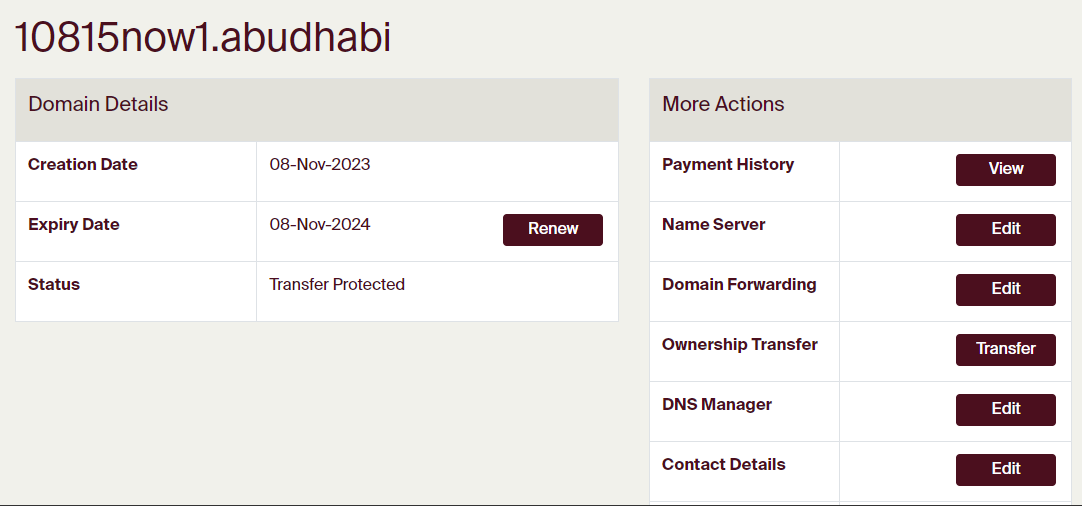Click the Payment History row label
This screenshot has height=506, width=1082.
coord(728,165)
